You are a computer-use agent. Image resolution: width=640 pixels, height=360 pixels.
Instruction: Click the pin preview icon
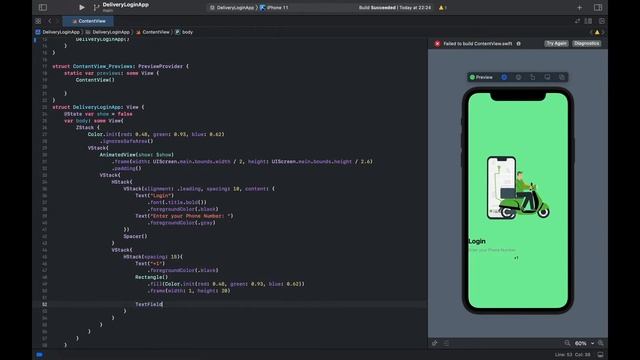tap(435, 343)
